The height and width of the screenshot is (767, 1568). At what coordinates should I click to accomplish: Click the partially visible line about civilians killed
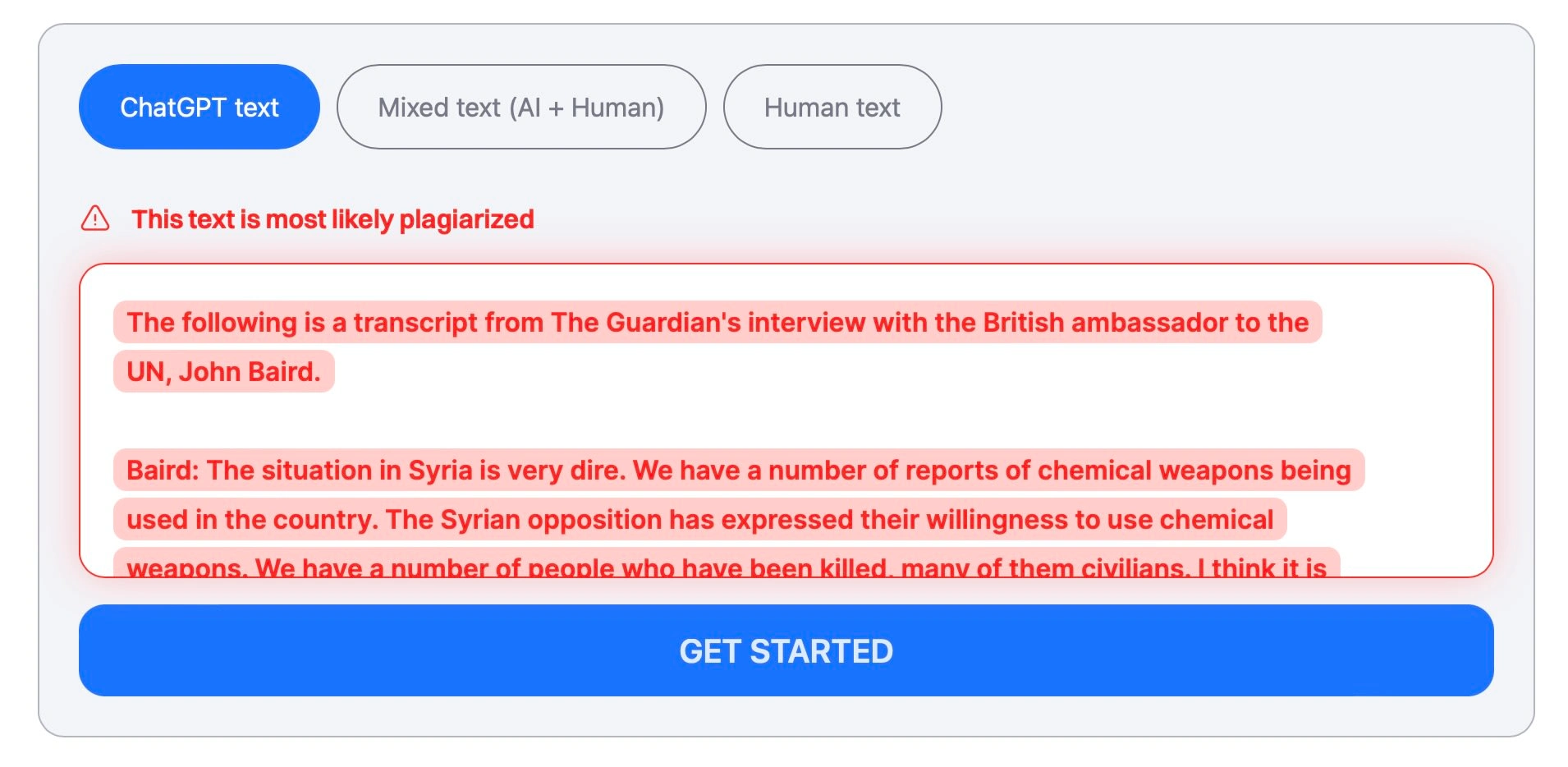pyautogui.click(x=727, y=563)
